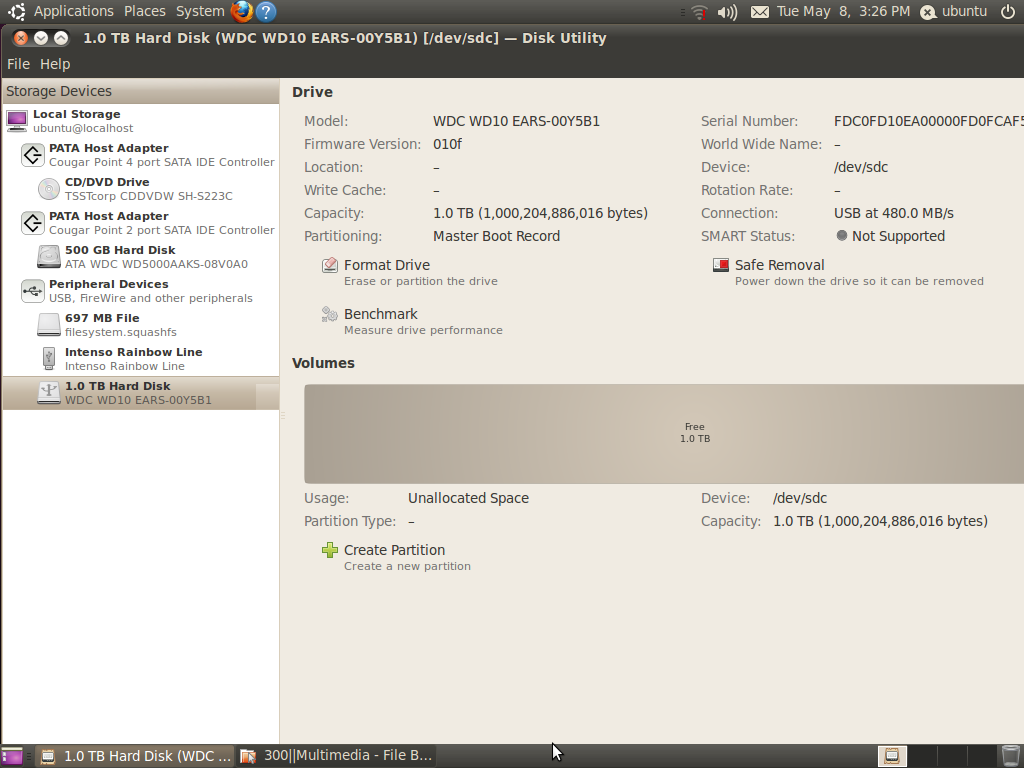The height and width of the screenshot is (768, 1024).
Task: Select 'TSSTcorp CDDVDW SH-S223C' text
Action: 148,196
